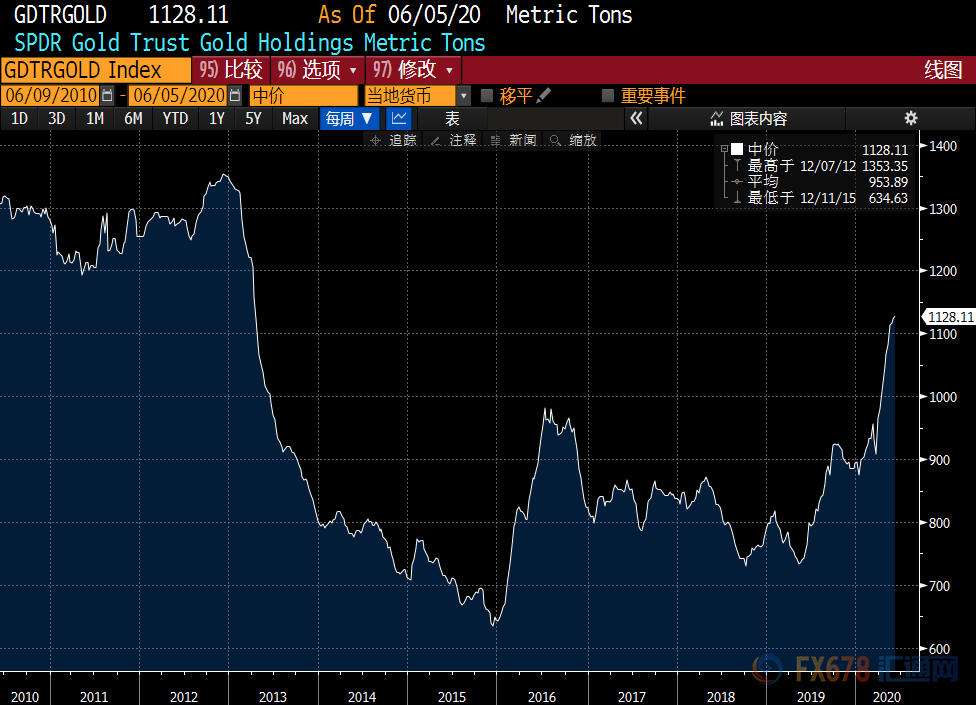976x705 pixels.
Task: Select the 3D range tab
Action: [x=57, y=118]
